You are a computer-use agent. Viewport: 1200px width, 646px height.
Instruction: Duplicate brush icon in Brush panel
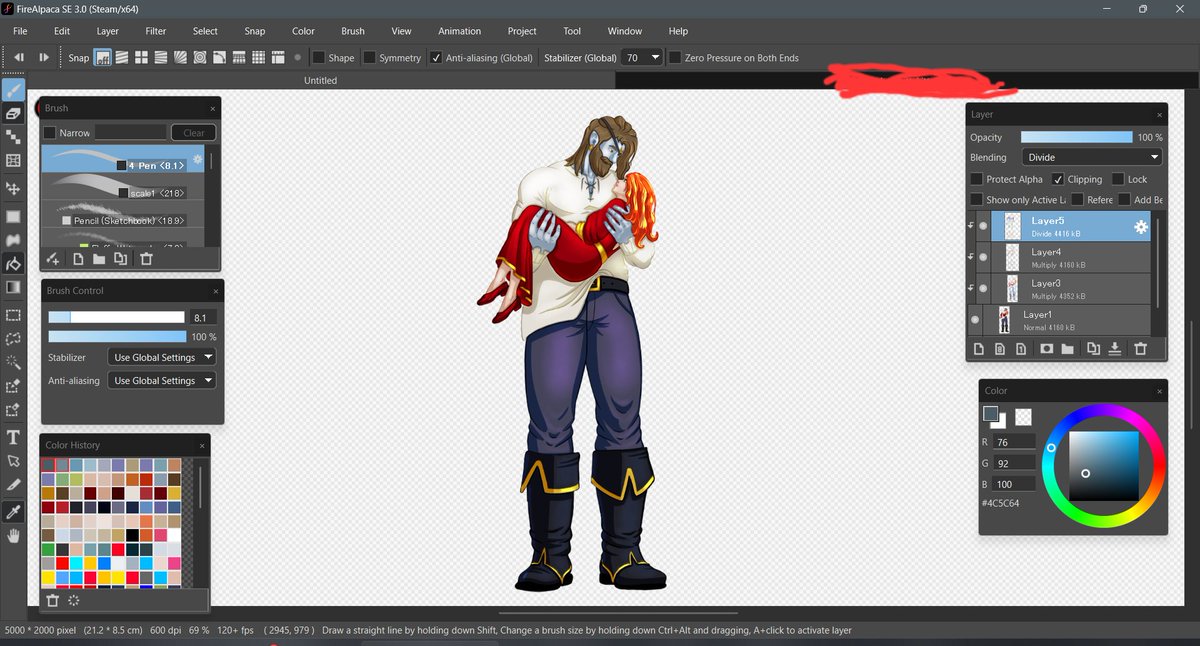(121, 259)
